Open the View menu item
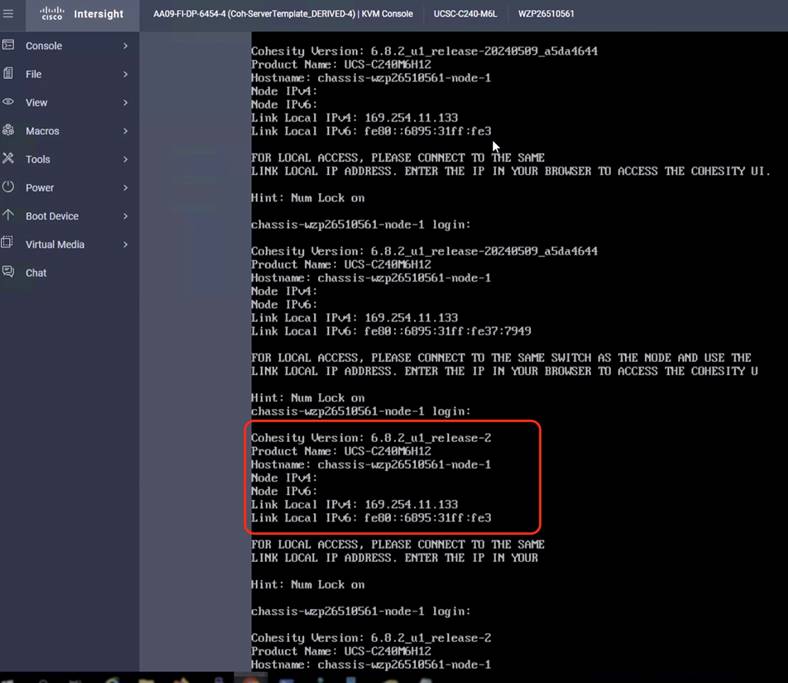This screenshot has width=788, height=683. pos(69,103)
